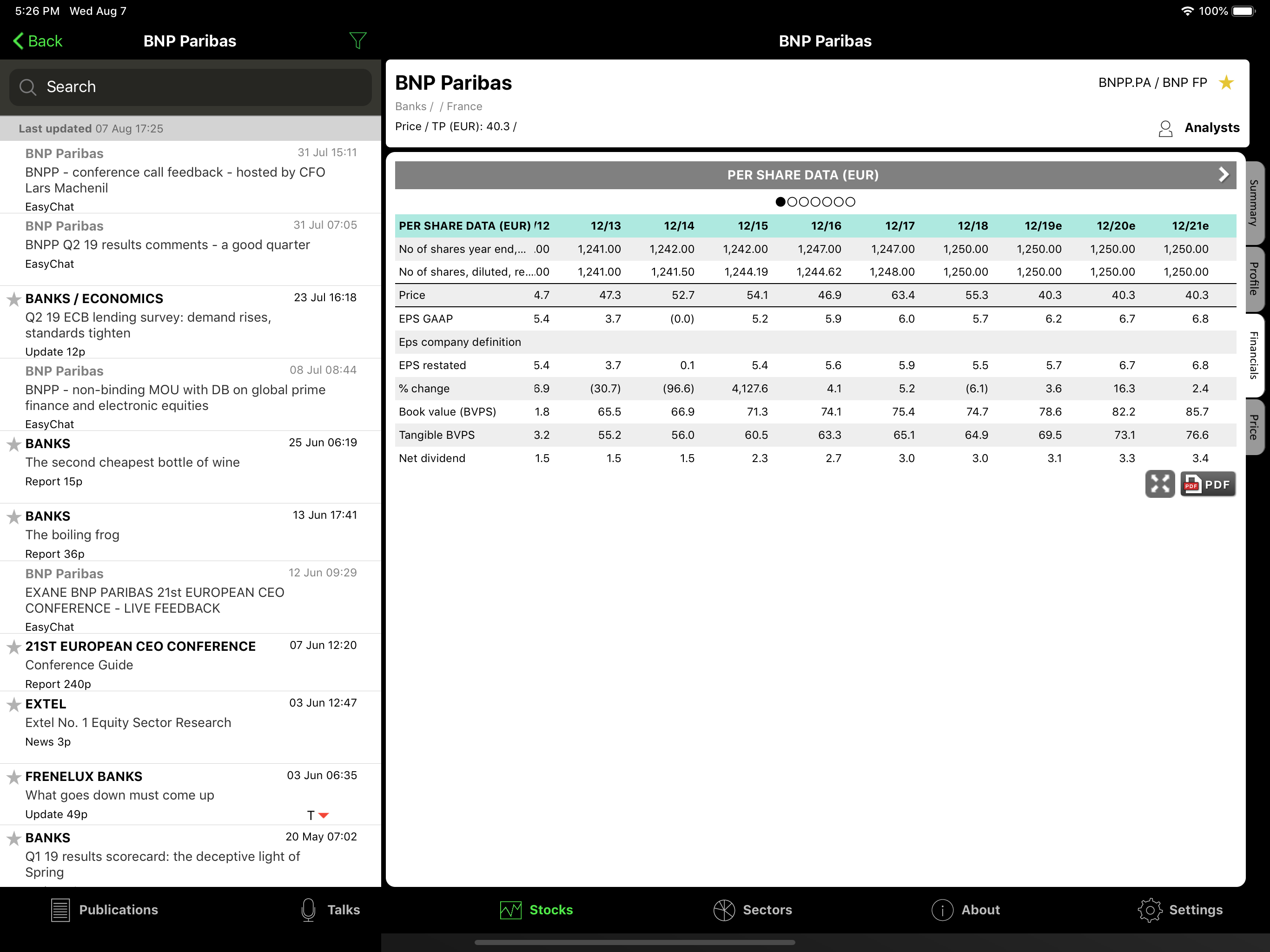Star the BANKS / ECONOMICS report
This screenshot has height=952, width=1270.
[14, 299]
